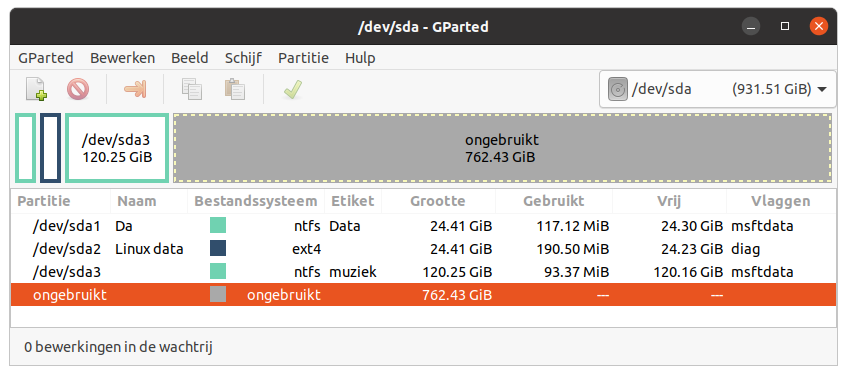This screenshot has height=375, width=847.
Task: Click the hard disk icon in device selector
Action: (x=617, y=89)
